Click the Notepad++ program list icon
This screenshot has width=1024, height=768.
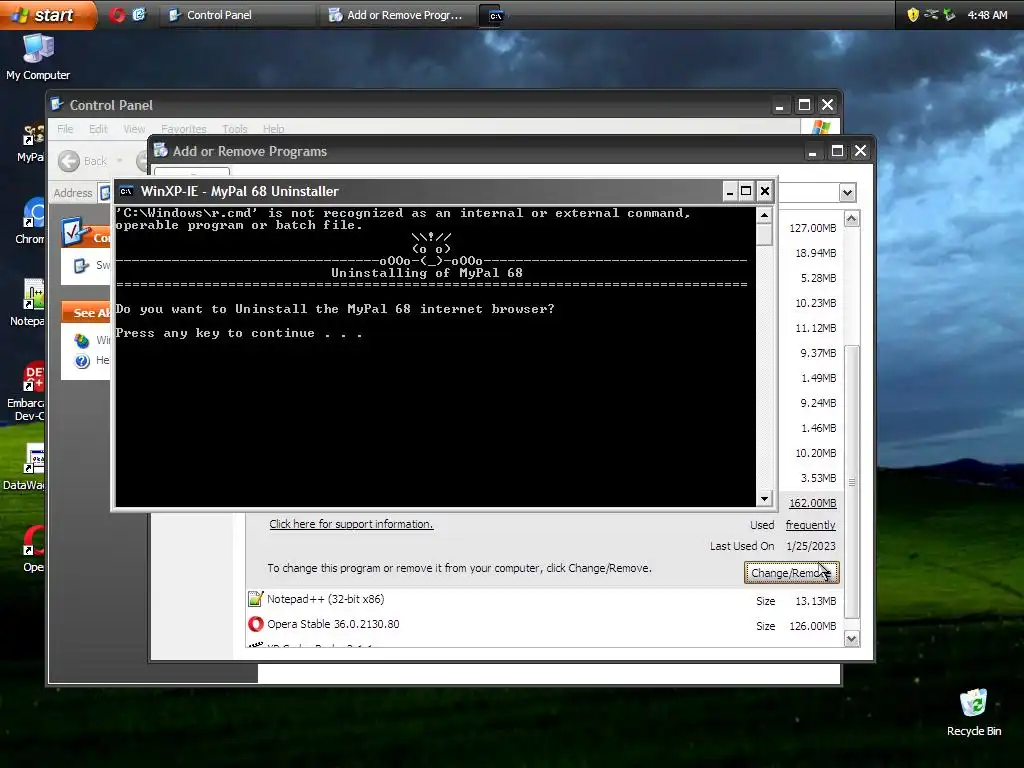[255, 599]
